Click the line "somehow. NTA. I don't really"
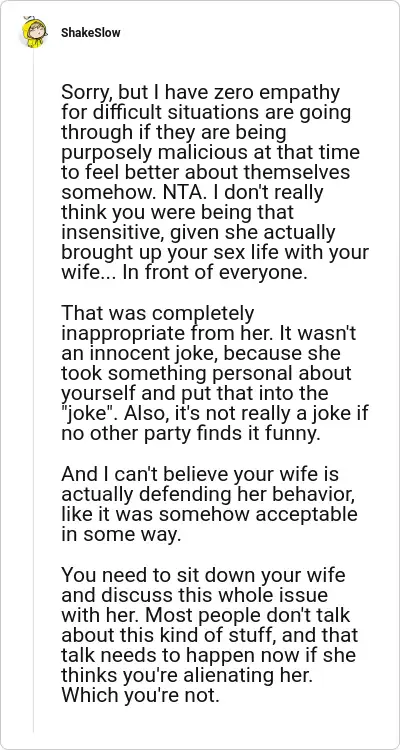Image resolution: width=400 pixels, height=750 pixels. coord(192,192)
